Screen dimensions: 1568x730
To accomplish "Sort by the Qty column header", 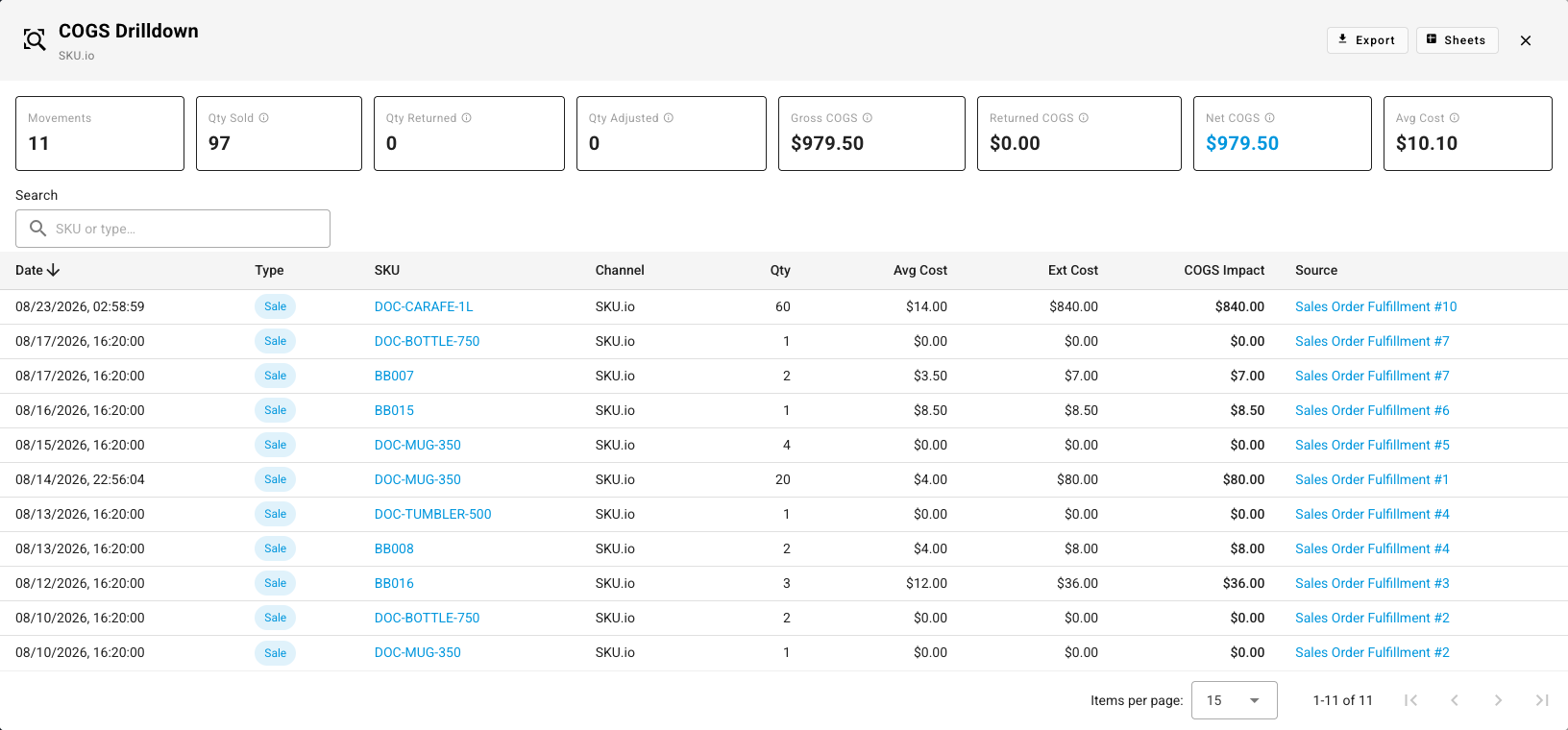I will pyautogui.click(x=780, y=270).
